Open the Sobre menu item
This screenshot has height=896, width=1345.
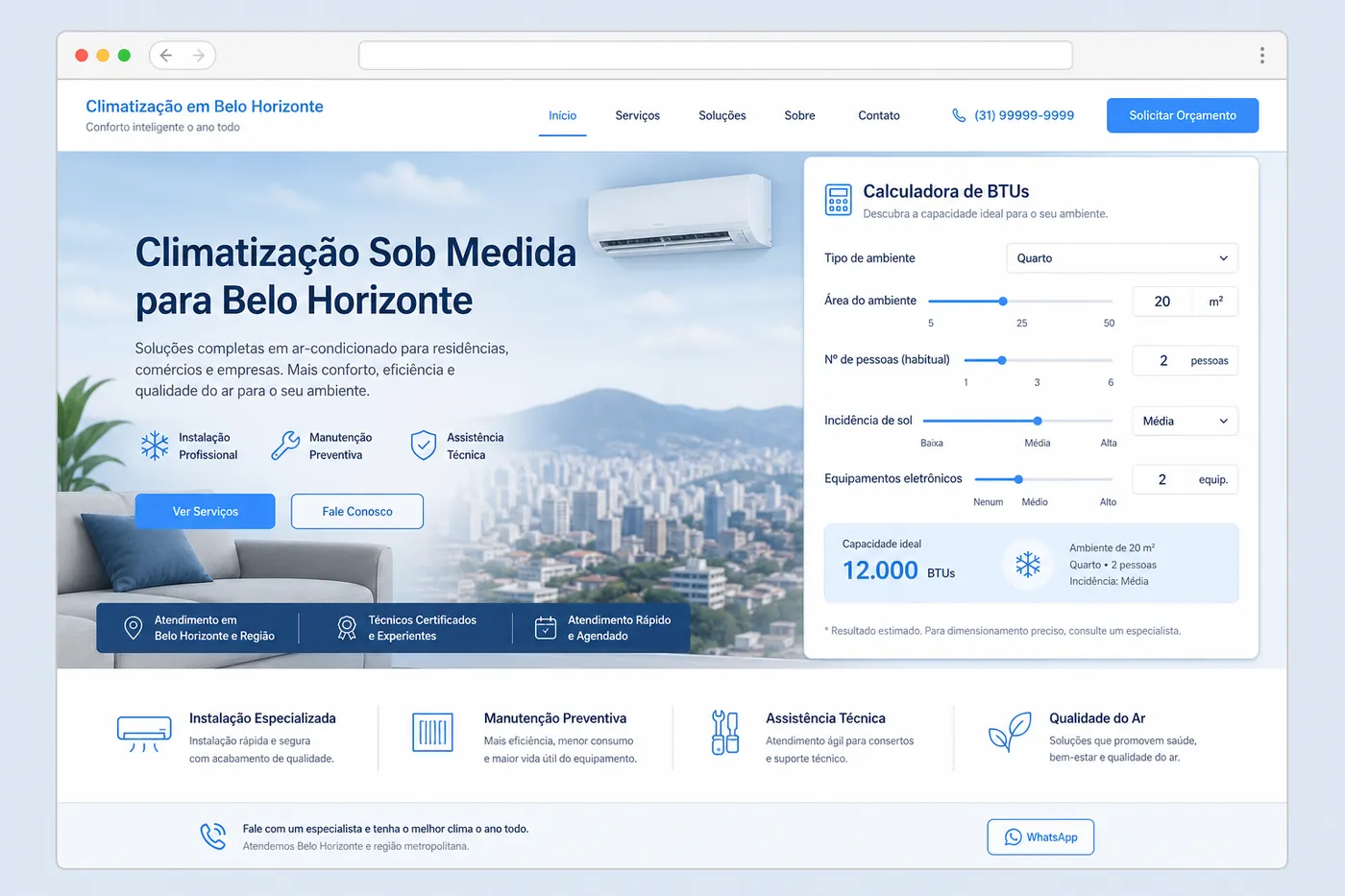point(799,115)
